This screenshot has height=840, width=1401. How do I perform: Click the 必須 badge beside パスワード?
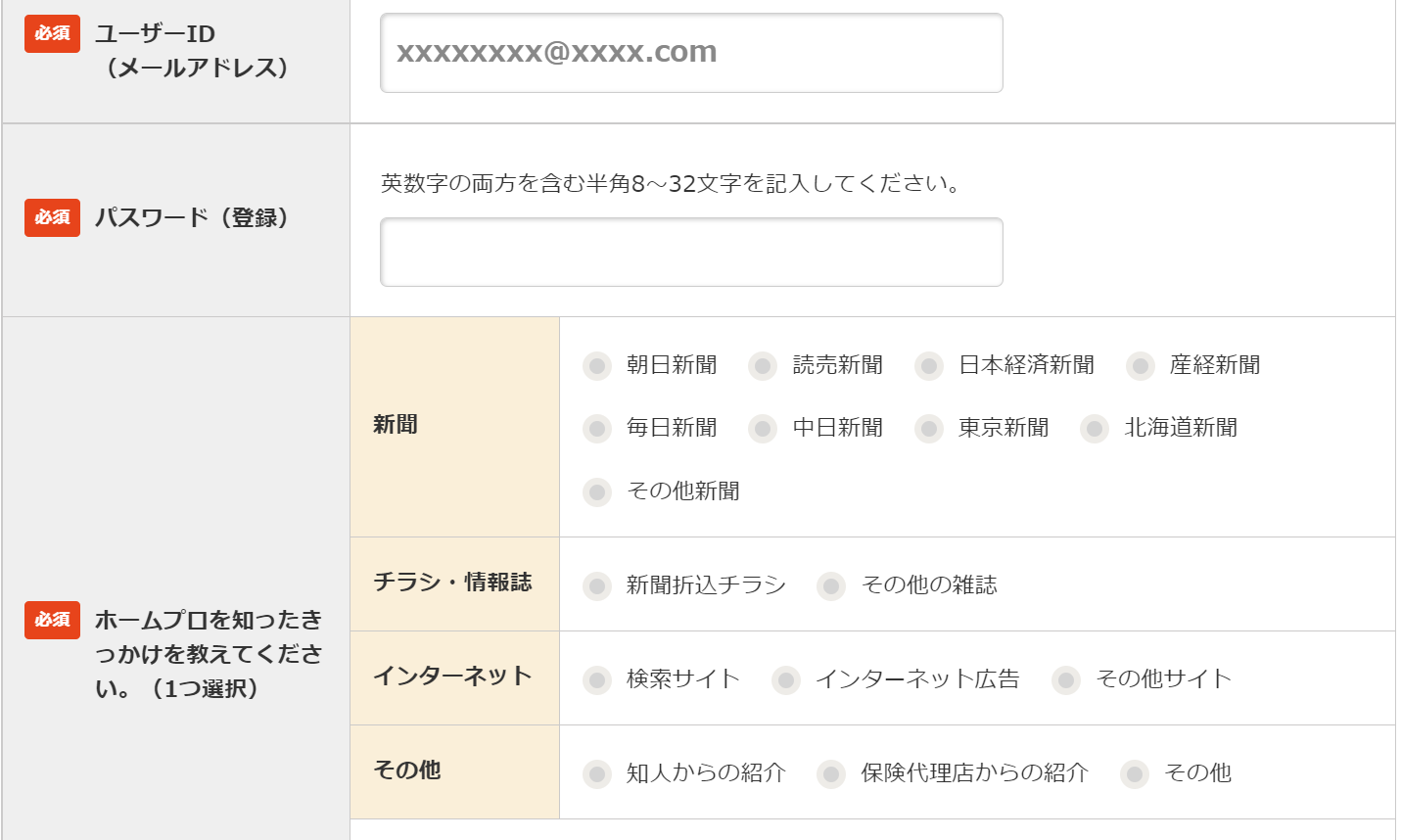[52, 217]
